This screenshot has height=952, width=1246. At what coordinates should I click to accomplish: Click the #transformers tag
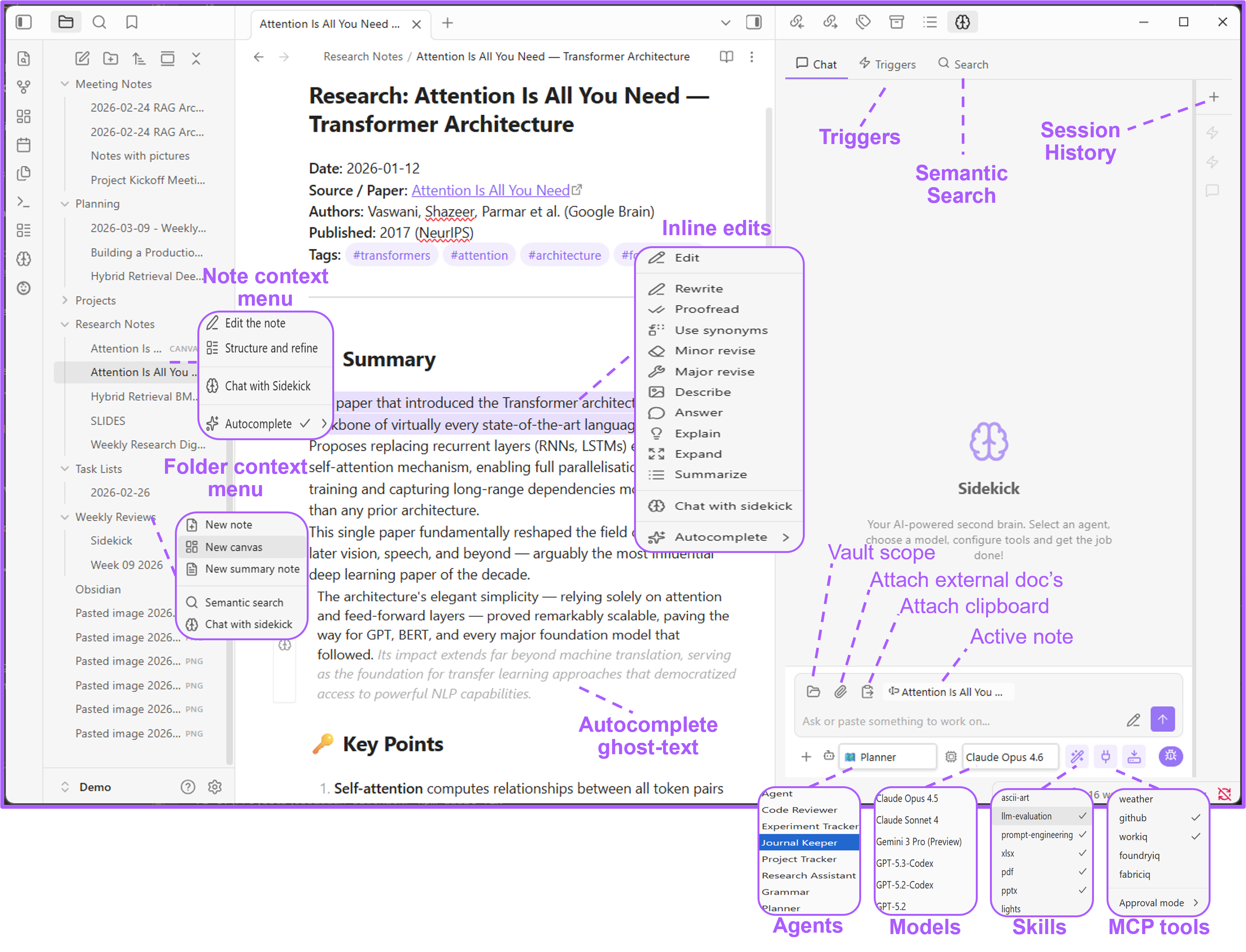(x=392, y=256)
